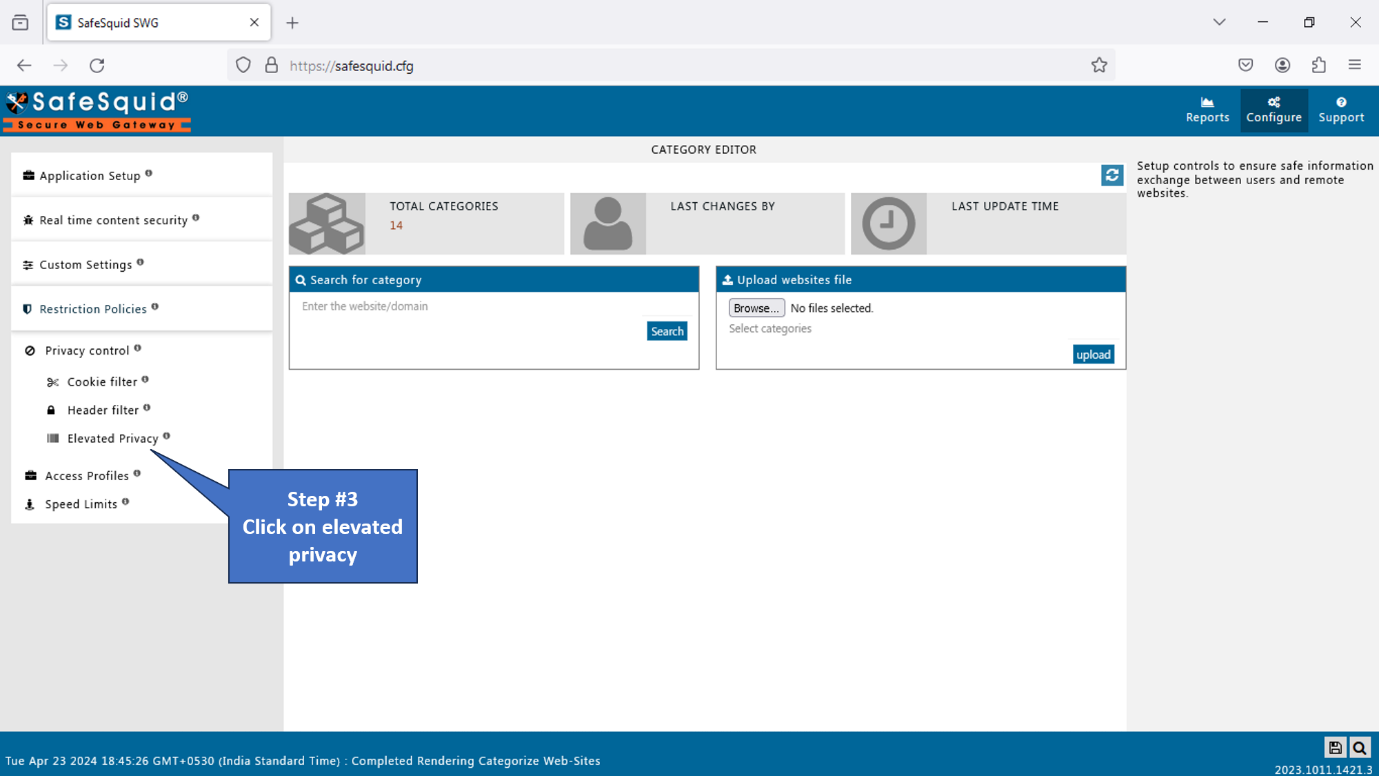Click info icon beside Custom Settings
Viewport: 1379px width, 776px height.
click(x=140, y=262)
